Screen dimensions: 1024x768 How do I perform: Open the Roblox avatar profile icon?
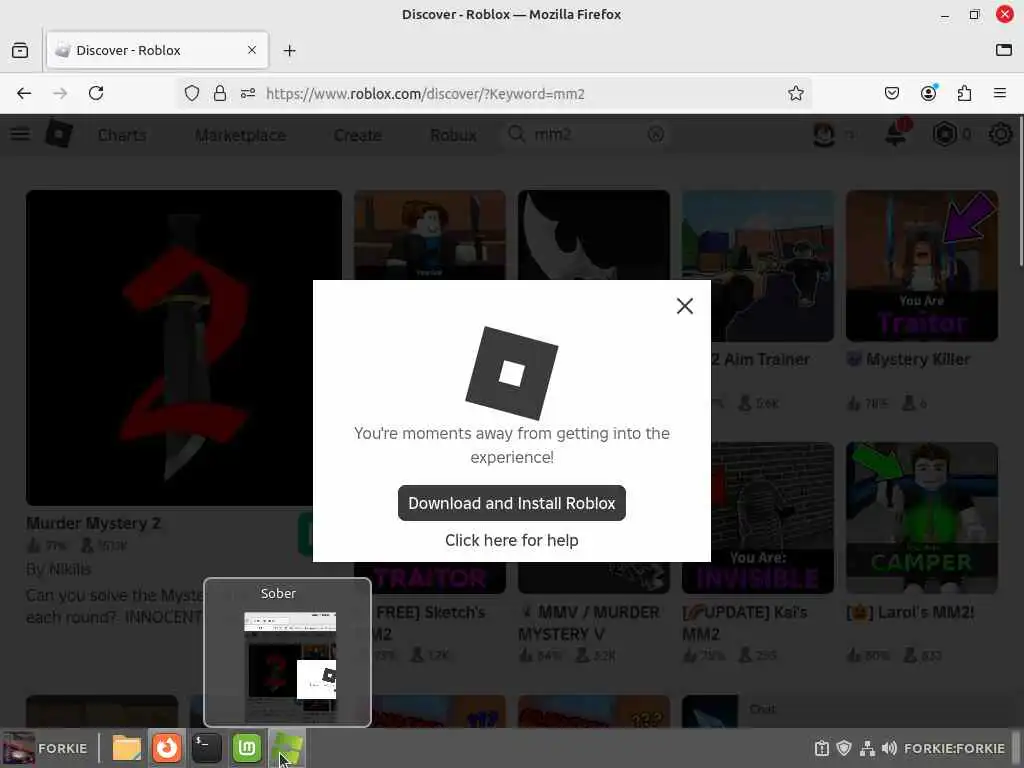tap(824, 135)
